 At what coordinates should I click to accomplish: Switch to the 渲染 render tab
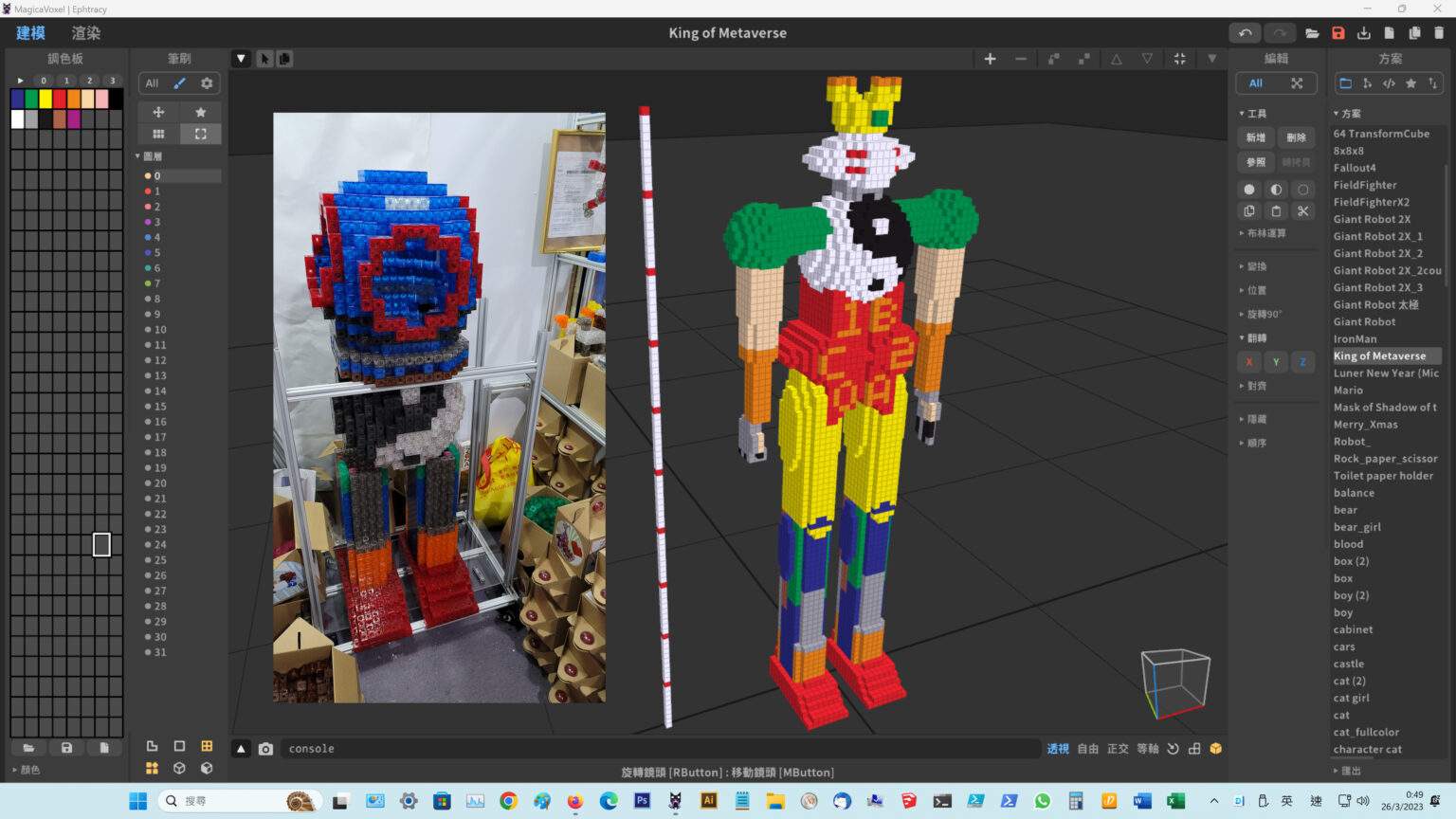click(86, 33)
